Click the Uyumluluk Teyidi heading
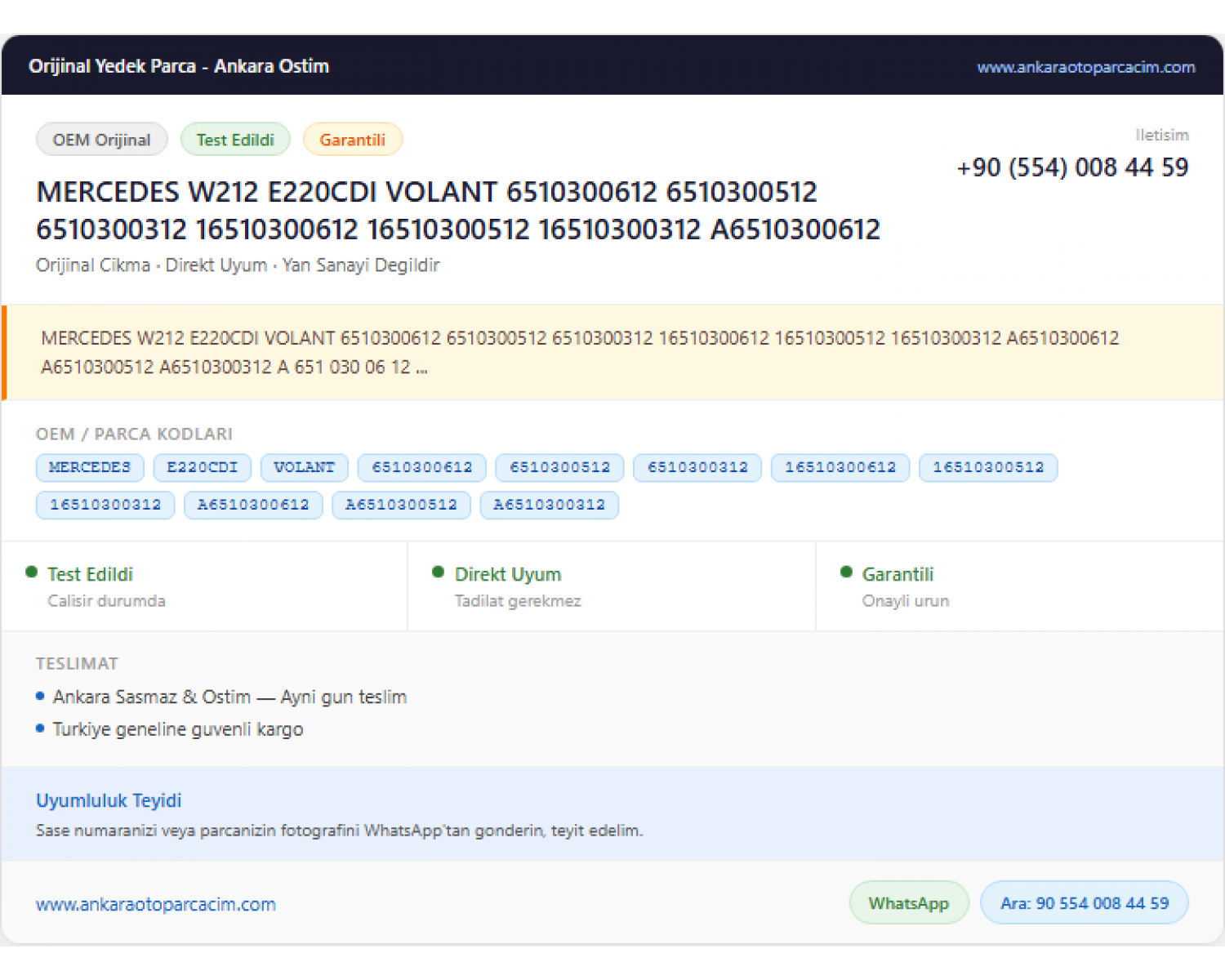Screen dimensions: 1225x980 [x=109, y=800]
